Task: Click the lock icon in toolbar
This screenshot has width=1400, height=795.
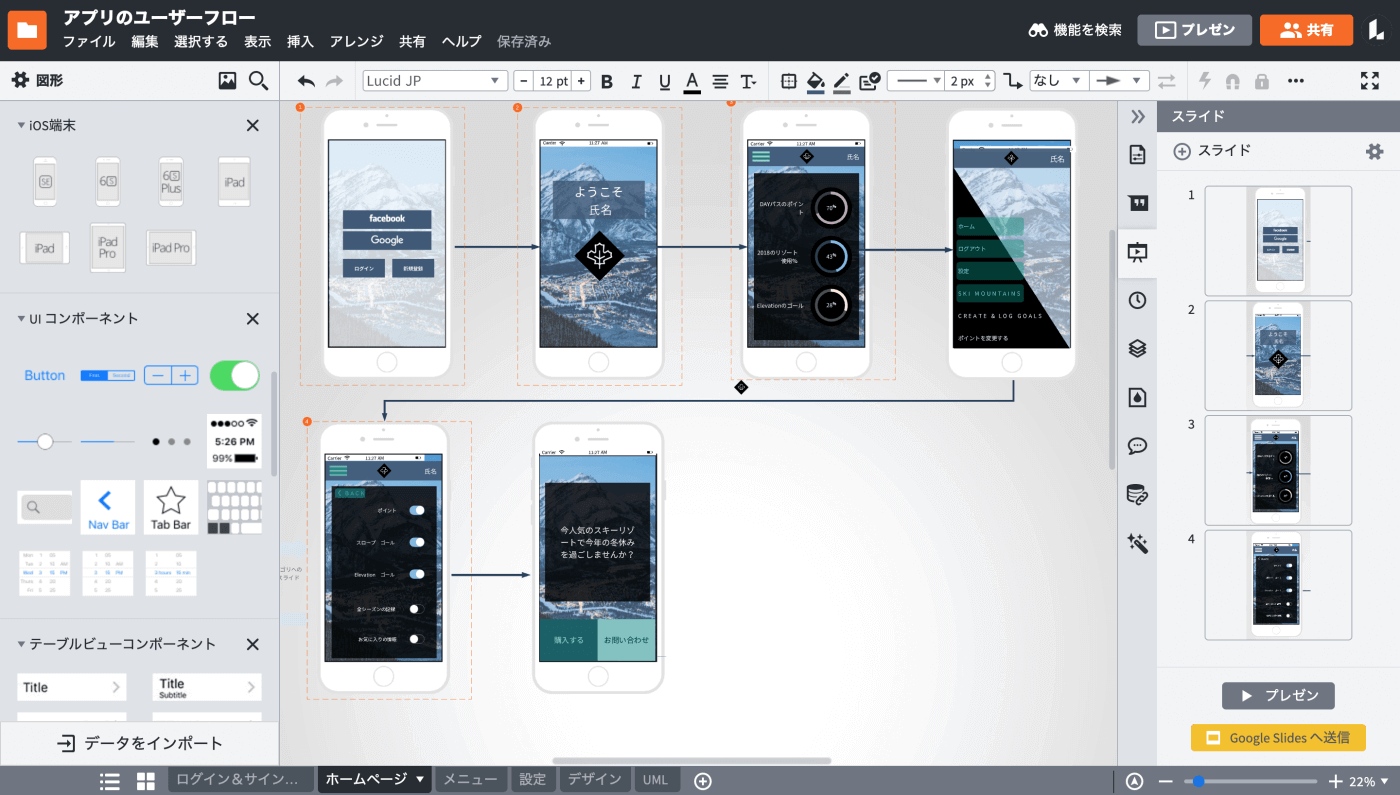Action: pos(1262,81)
